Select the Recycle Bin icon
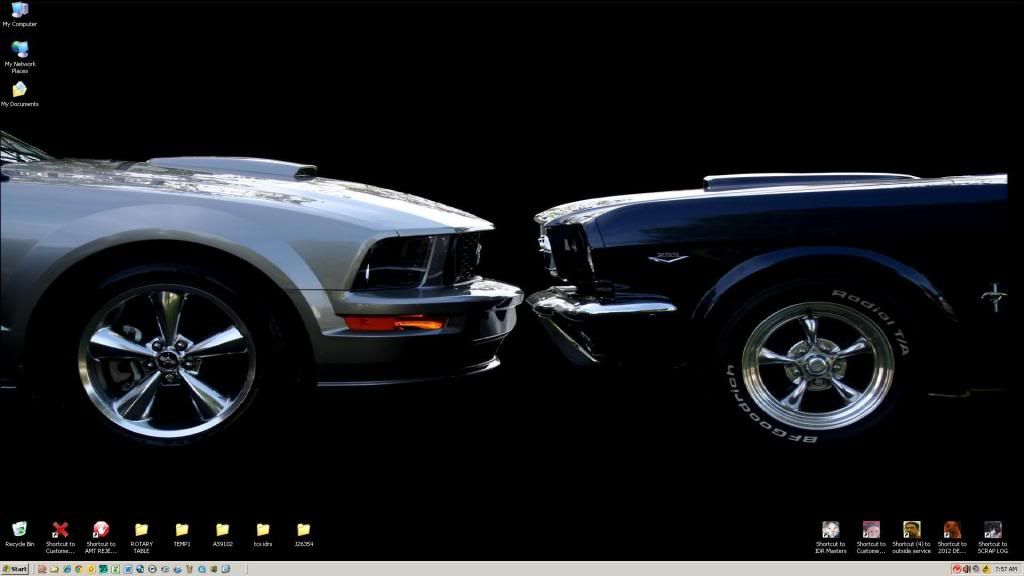This screenshot has width=1024, height=576. click(20, 534)
